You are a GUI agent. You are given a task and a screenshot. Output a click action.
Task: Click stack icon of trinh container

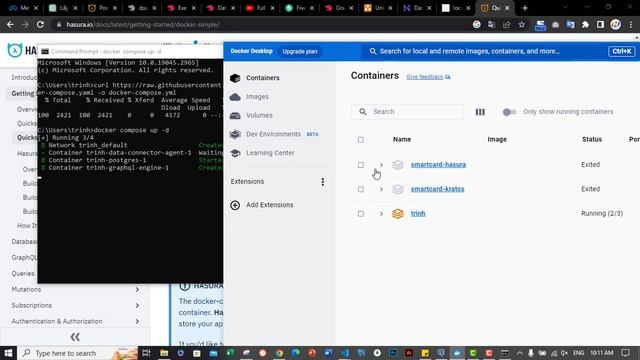coord(398,213)
